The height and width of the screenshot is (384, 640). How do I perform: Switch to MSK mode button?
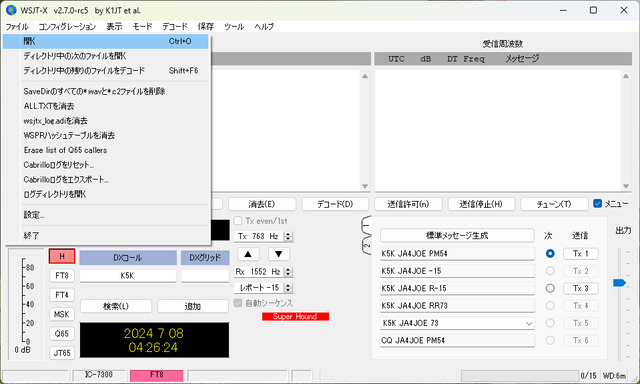(62, 314)
